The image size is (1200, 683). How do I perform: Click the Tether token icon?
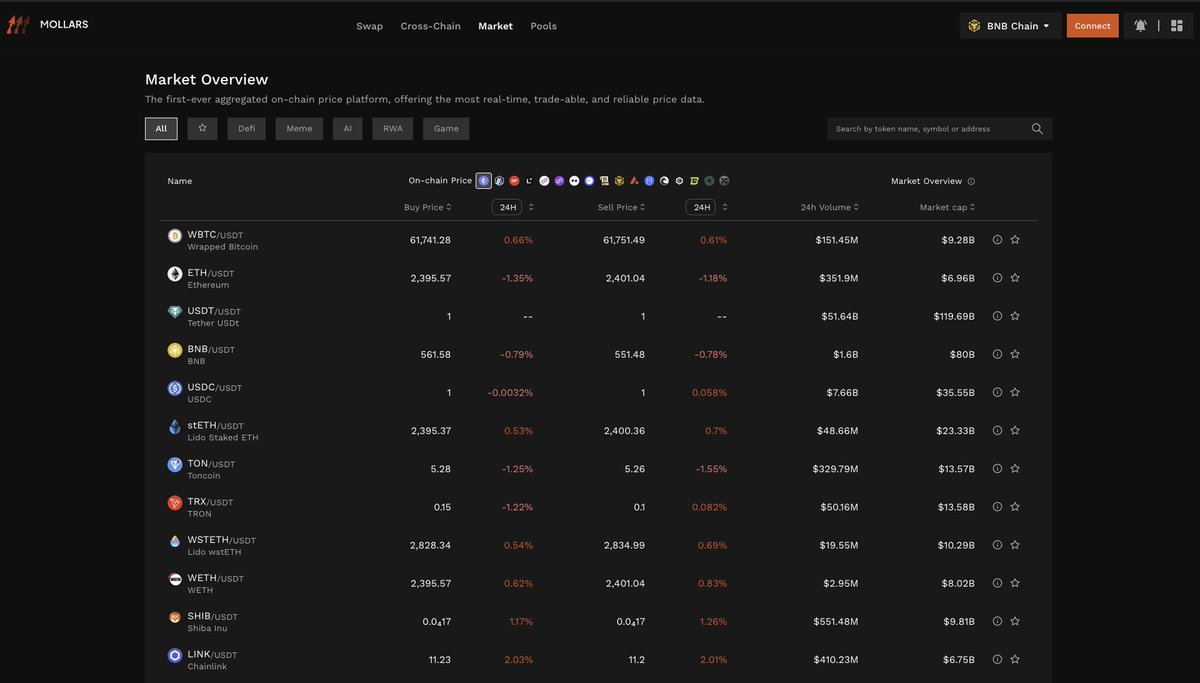tap(175, 312)
